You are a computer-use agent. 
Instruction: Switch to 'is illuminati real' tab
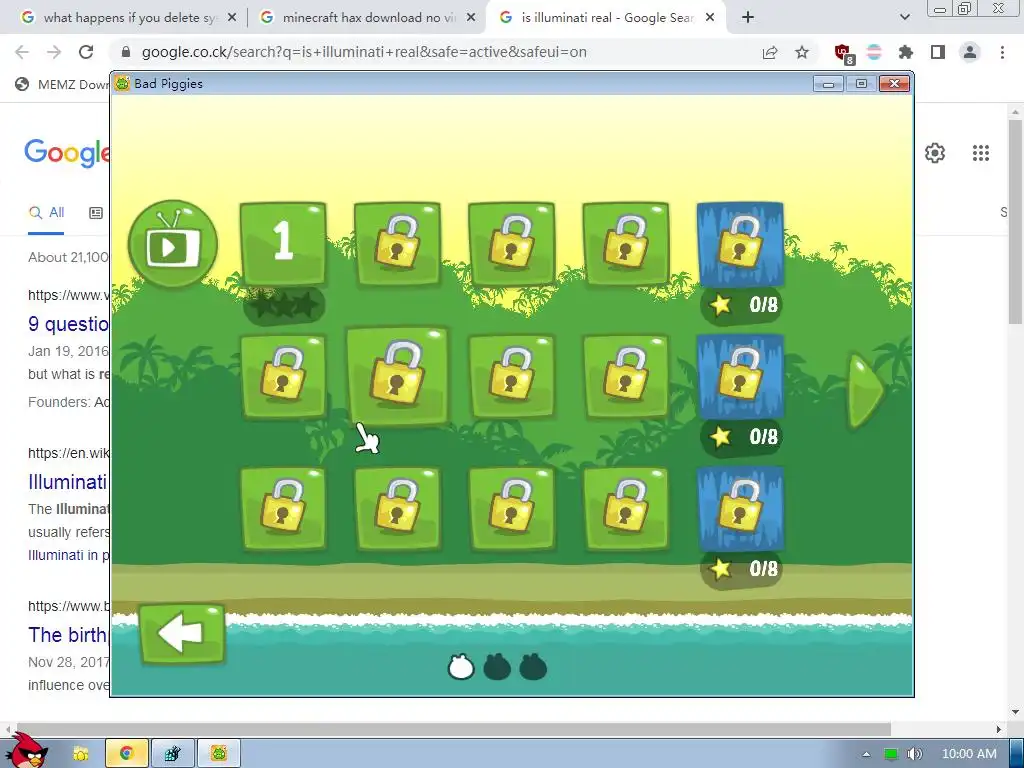click(x=607, y=18)
